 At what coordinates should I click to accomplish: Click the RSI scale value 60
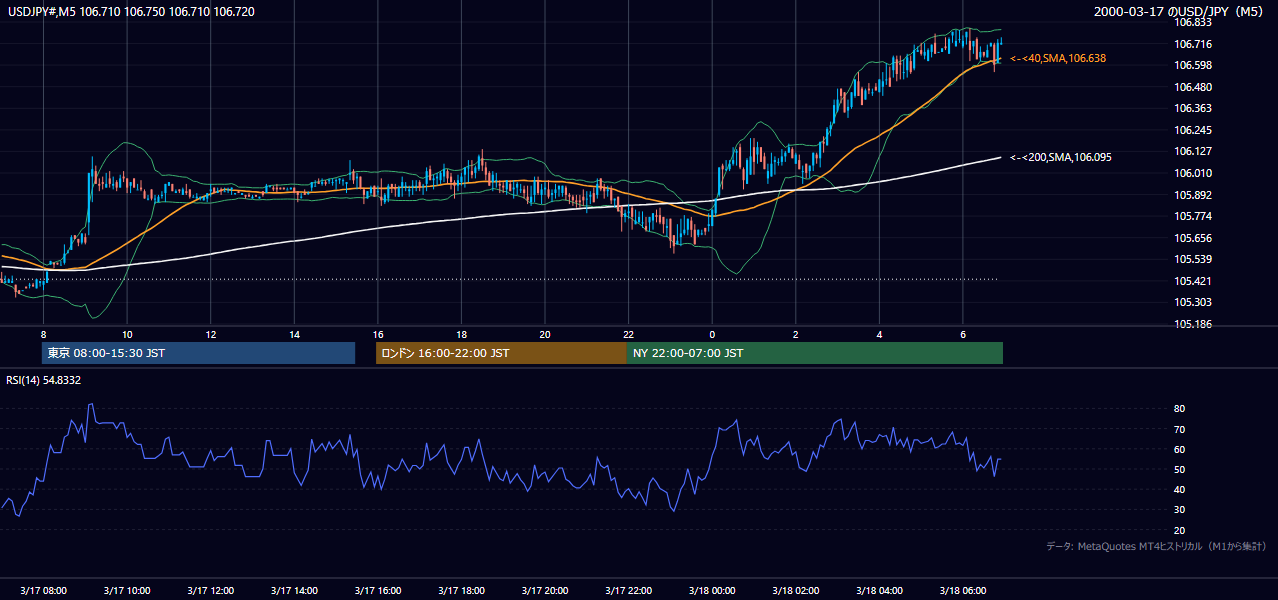[1180, 449]
